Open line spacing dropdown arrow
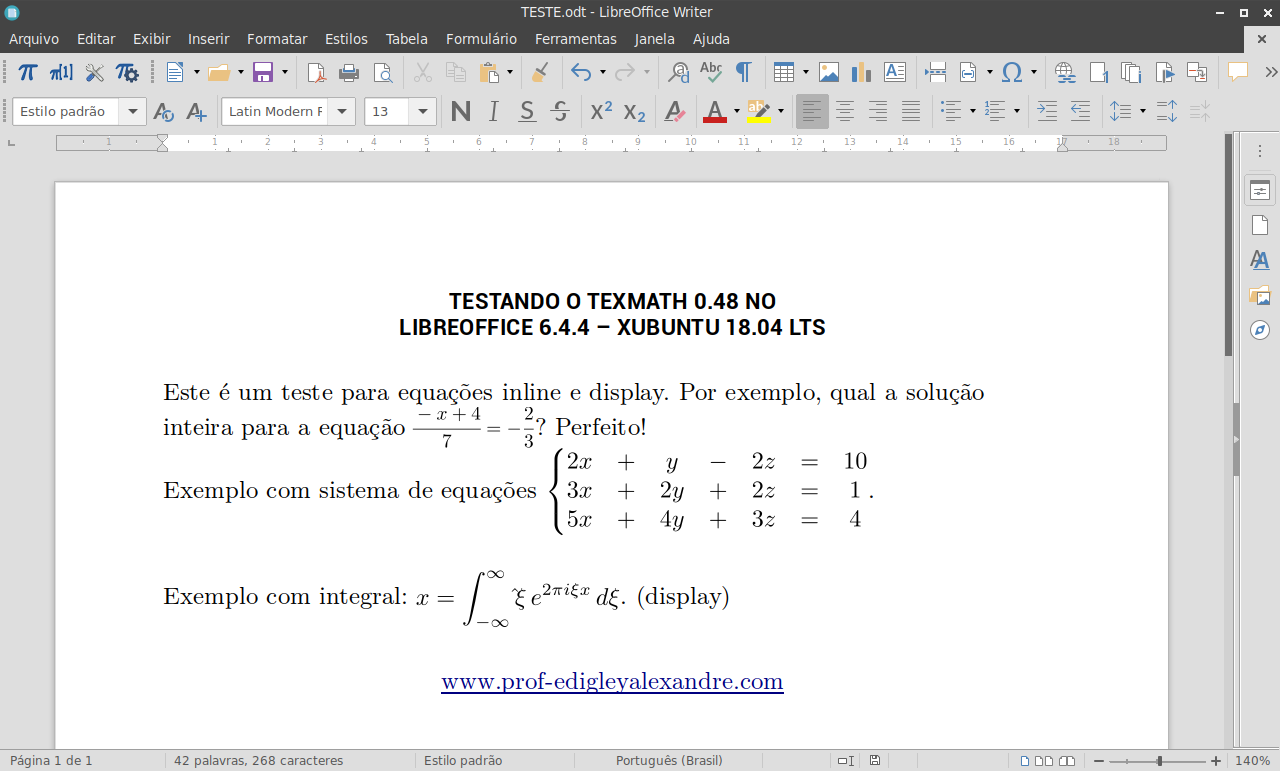This screenshot has width=1280, height=771. click(x=1143, y=111)
